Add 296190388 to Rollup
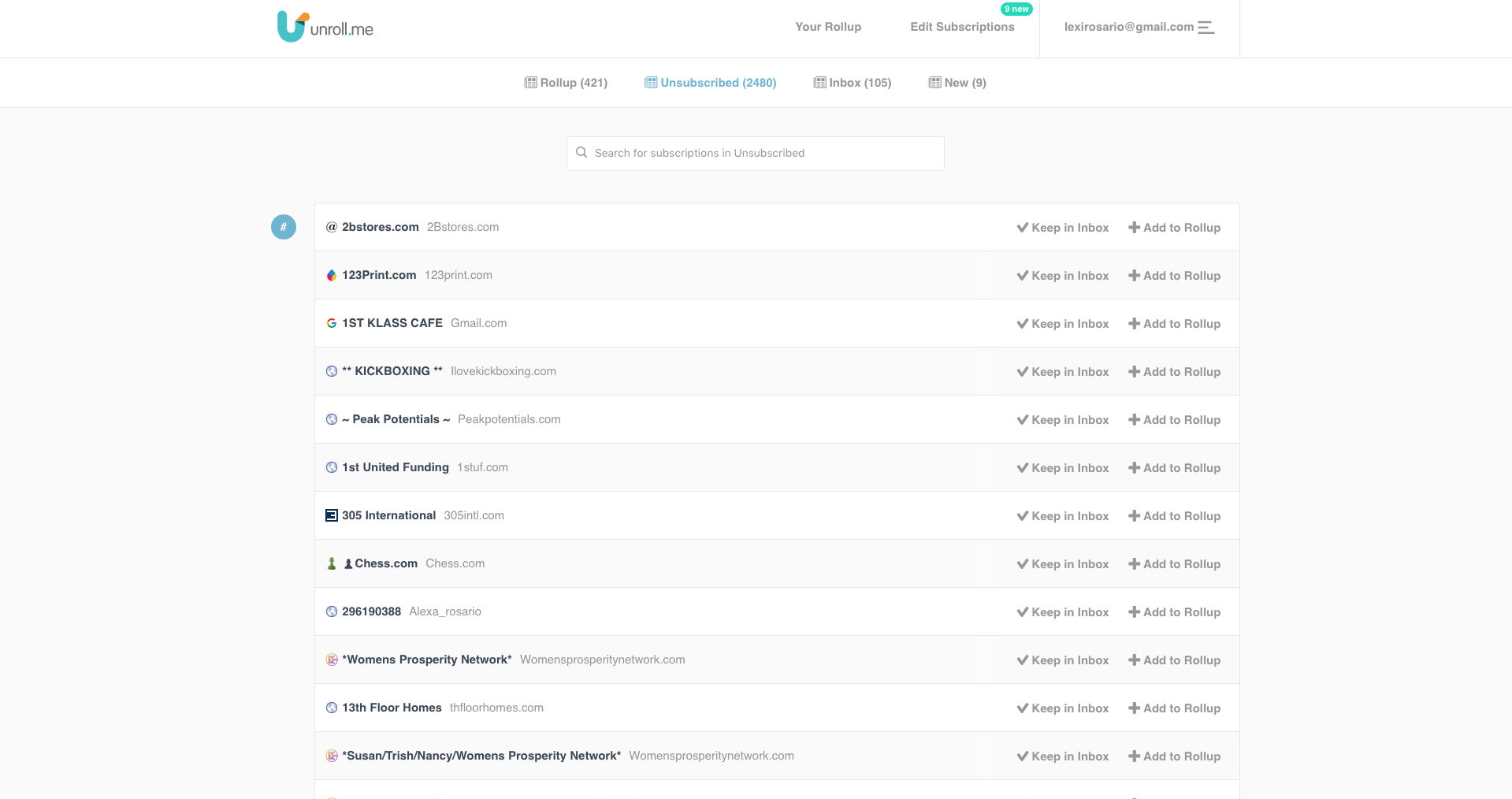The height and width of the screenshot is (799, 1512). coord(1175,612)
